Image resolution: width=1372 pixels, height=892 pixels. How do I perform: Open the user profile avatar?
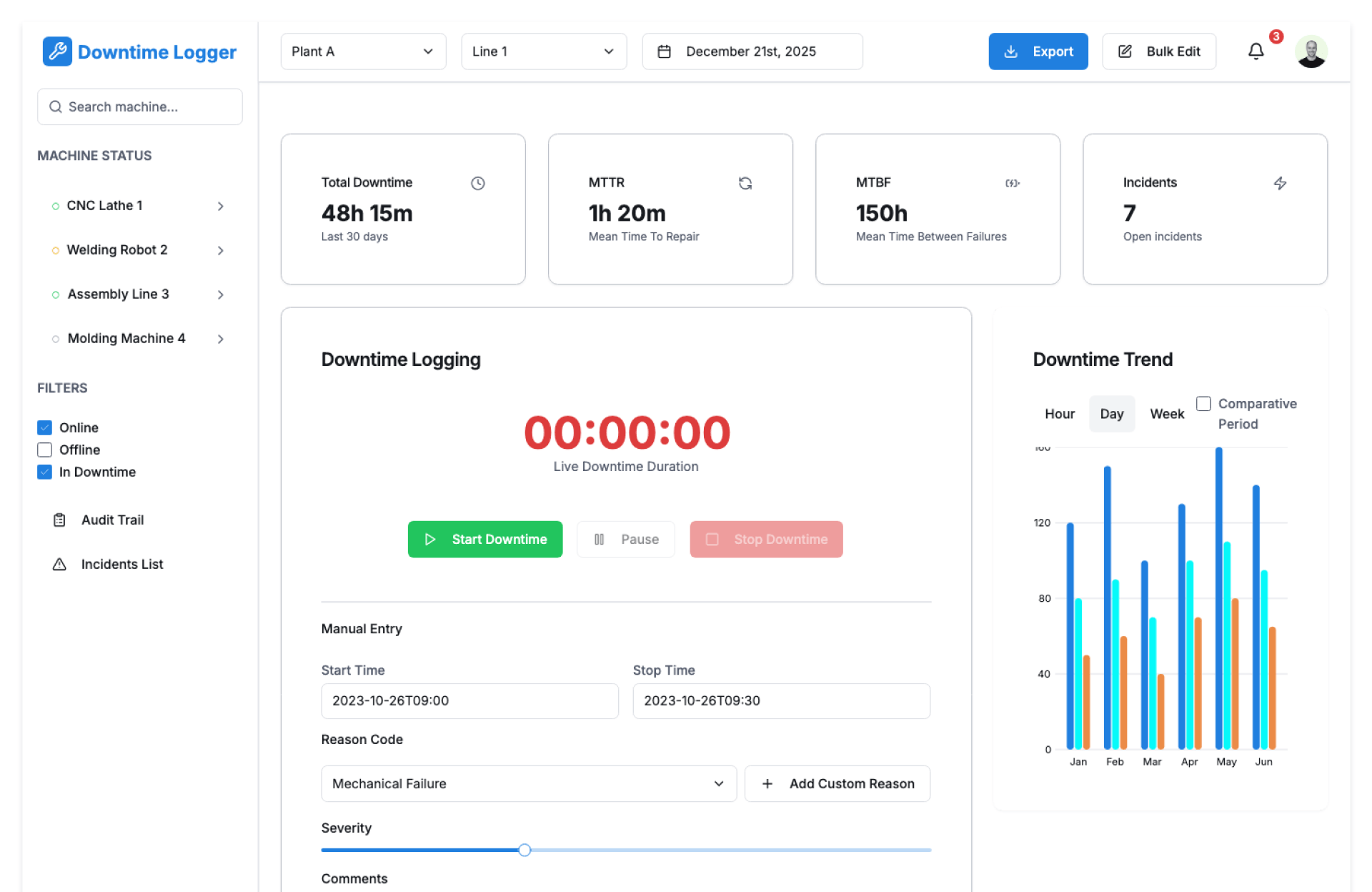[1311, 51]
